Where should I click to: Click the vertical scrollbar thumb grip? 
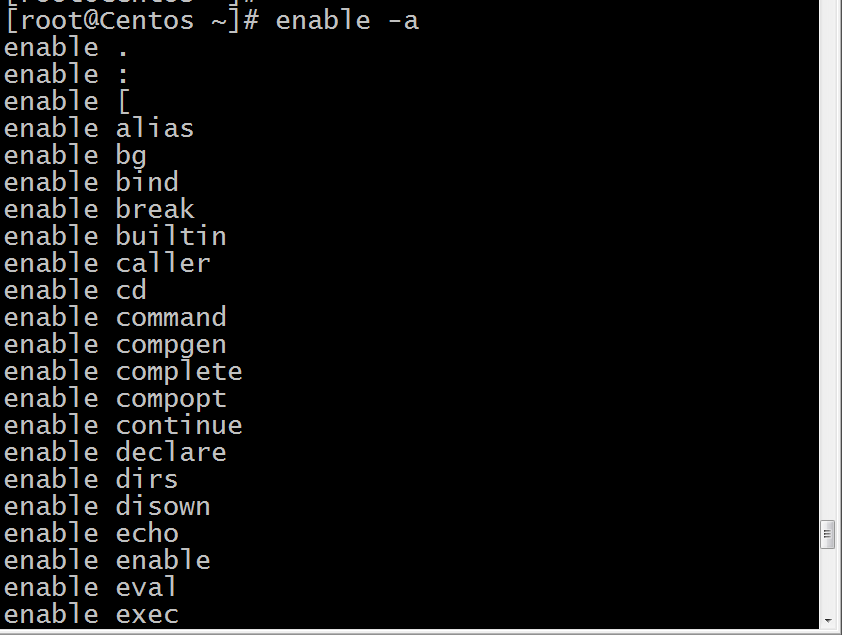(x=827, y=534)
